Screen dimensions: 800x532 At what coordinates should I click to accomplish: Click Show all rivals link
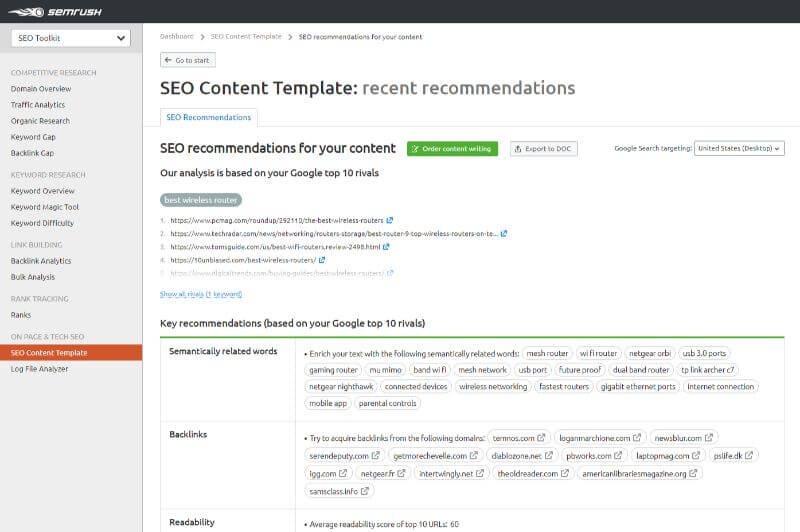coord(201,294)
